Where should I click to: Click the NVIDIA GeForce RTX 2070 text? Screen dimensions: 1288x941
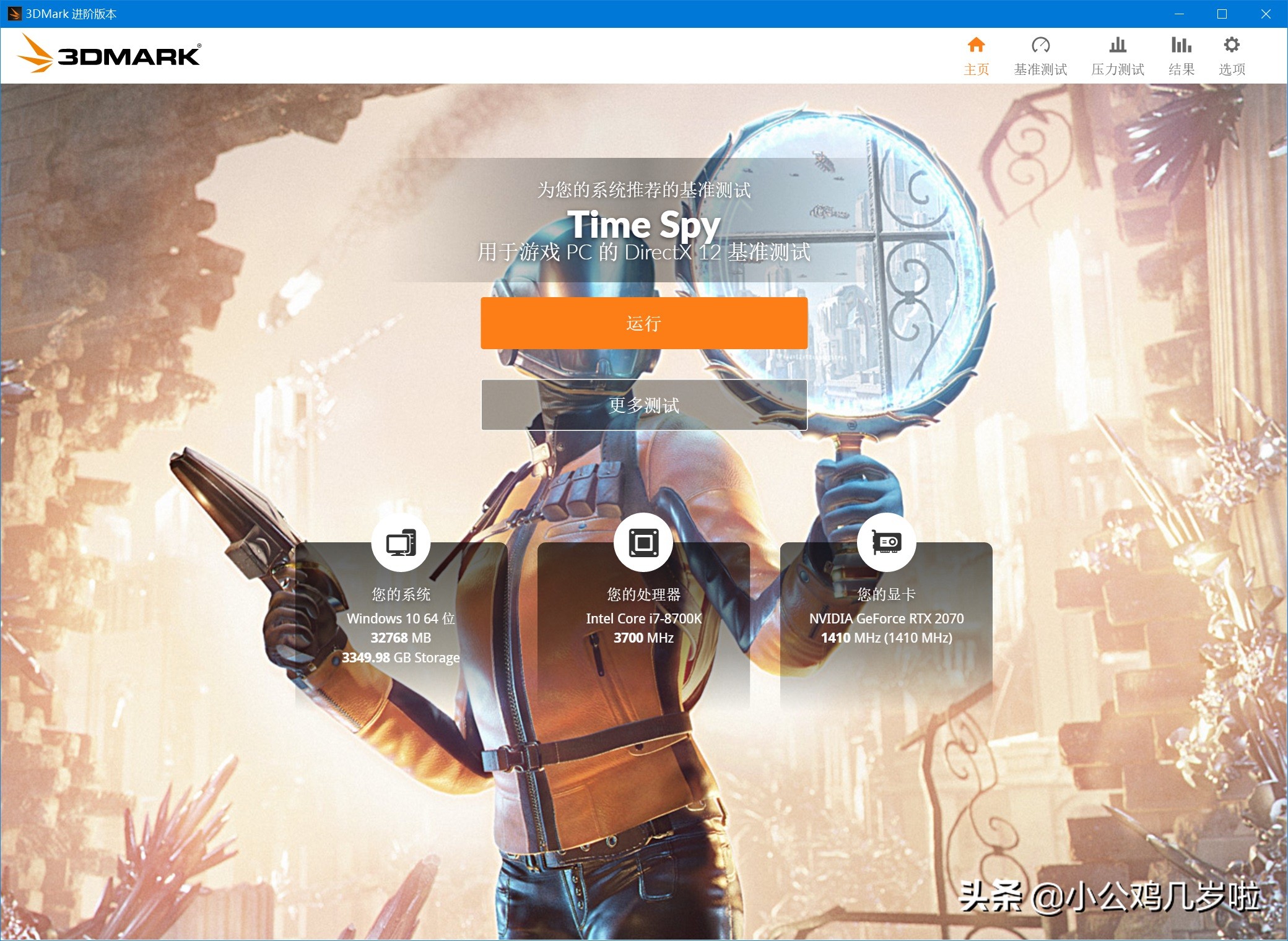click(x=886, y=618)
